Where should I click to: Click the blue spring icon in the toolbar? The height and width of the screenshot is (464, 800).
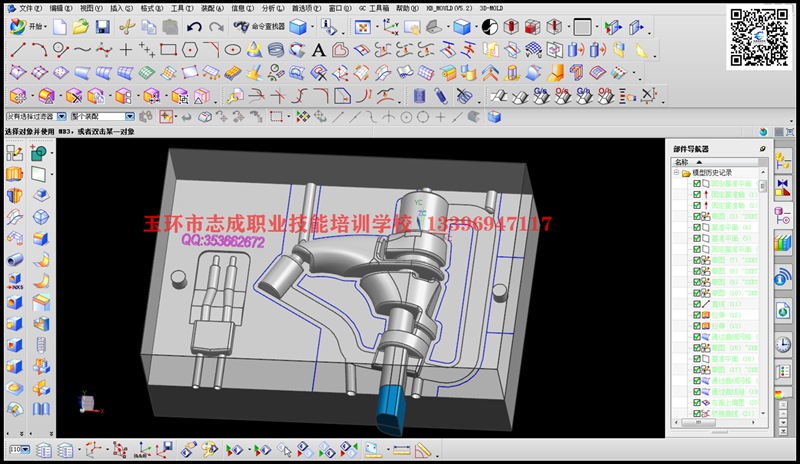coord(441,95)
